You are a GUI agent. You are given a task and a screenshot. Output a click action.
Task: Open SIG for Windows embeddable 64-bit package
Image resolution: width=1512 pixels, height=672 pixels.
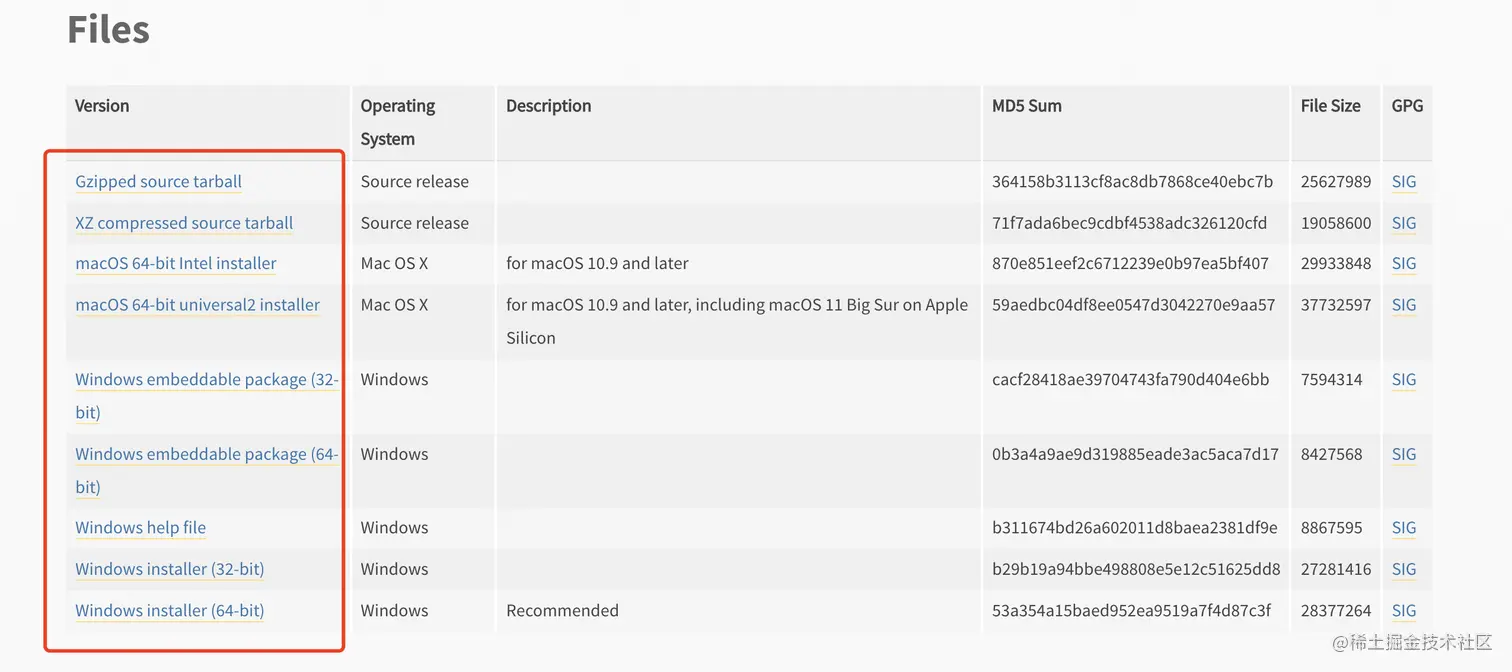[x=1403, y=454]
